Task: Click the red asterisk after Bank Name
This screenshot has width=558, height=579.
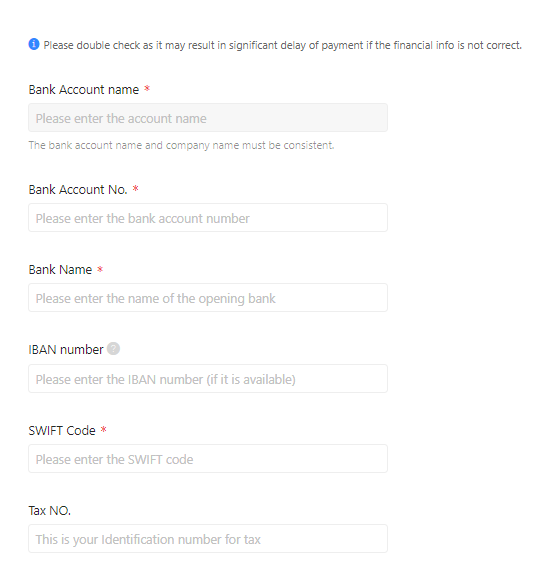Action: [100, 269]
